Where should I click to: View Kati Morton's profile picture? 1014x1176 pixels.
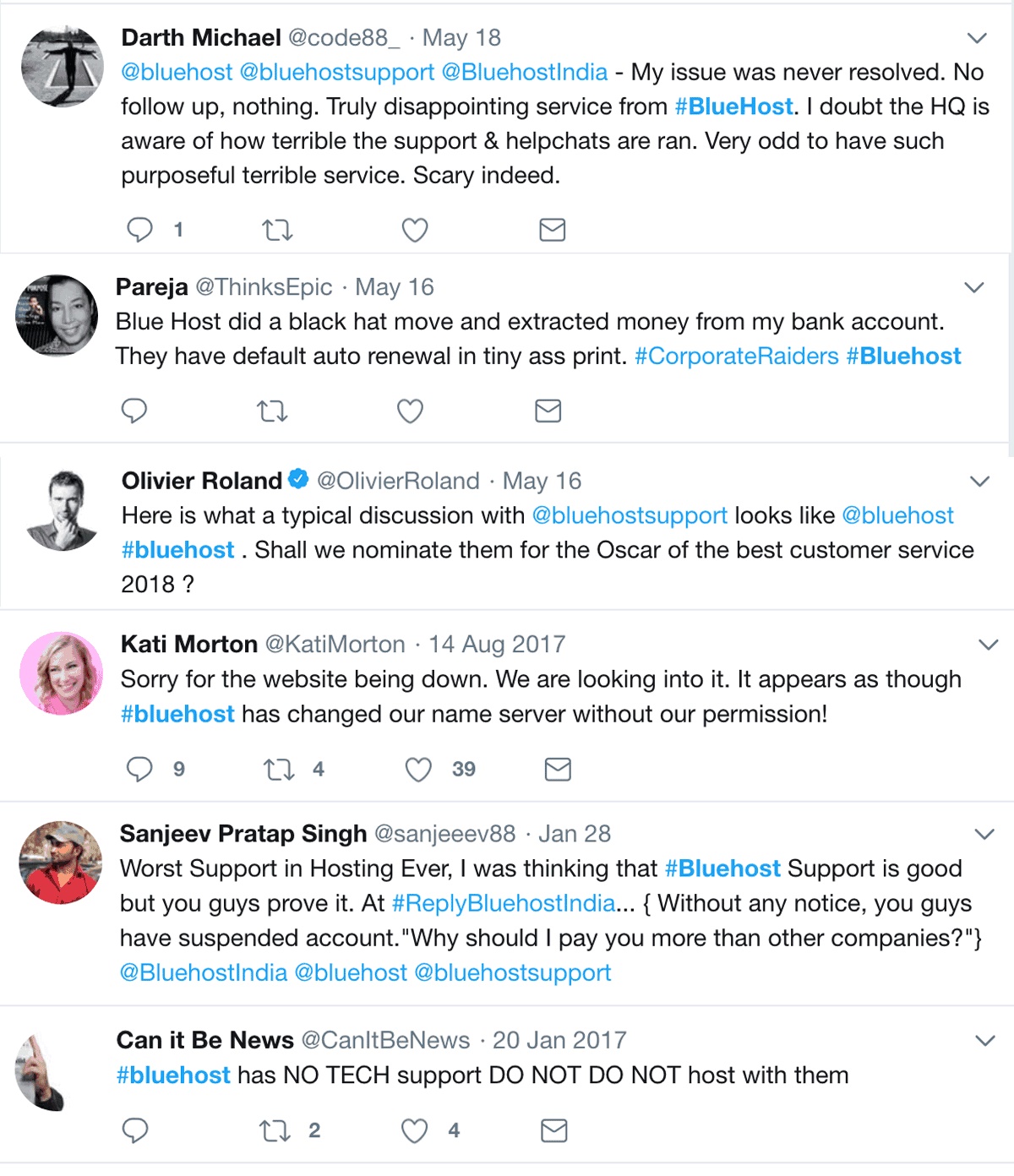coord(61,673)
